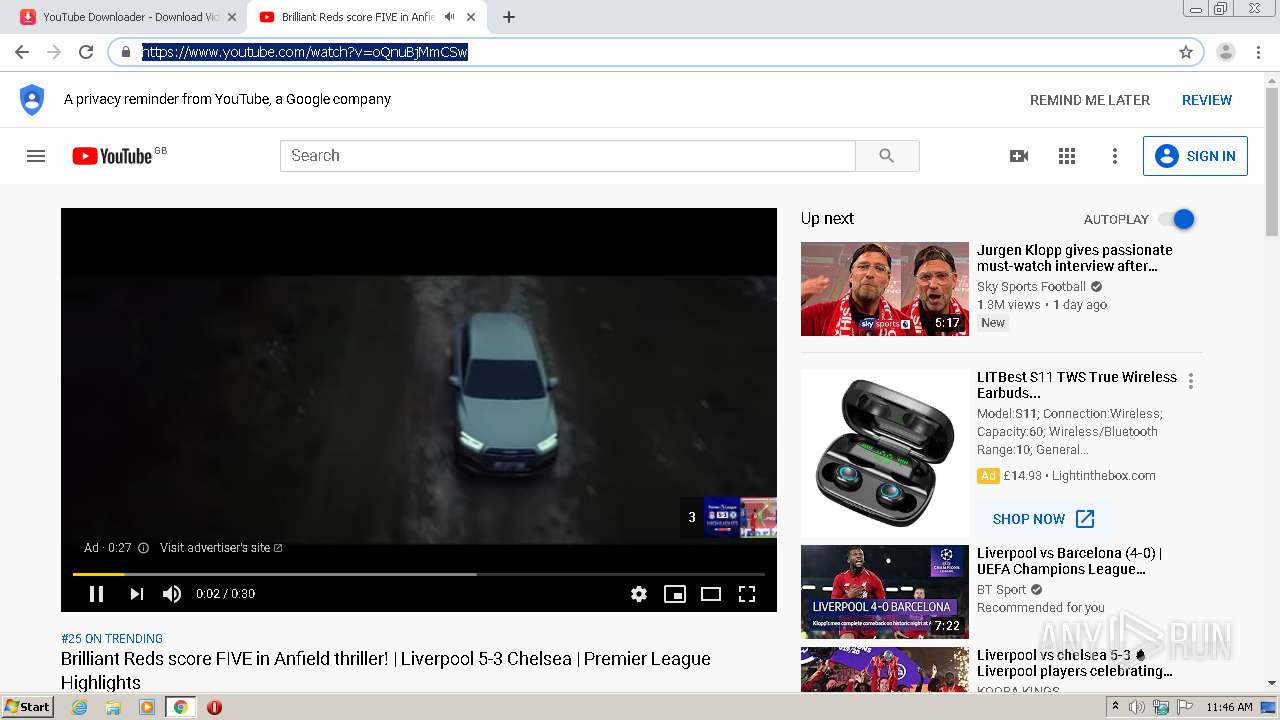Click Chrome taskbar icon
The height and width of the screenshot is (720, 1280).
[180, 707]
